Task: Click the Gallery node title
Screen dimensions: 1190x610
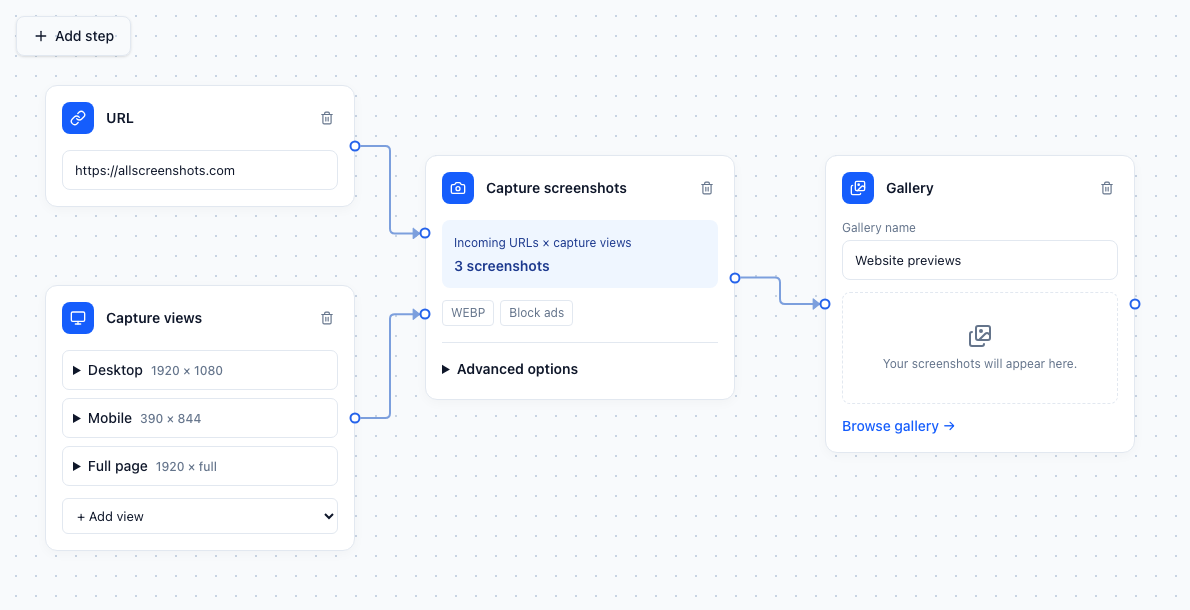Action: coord(909,188)
